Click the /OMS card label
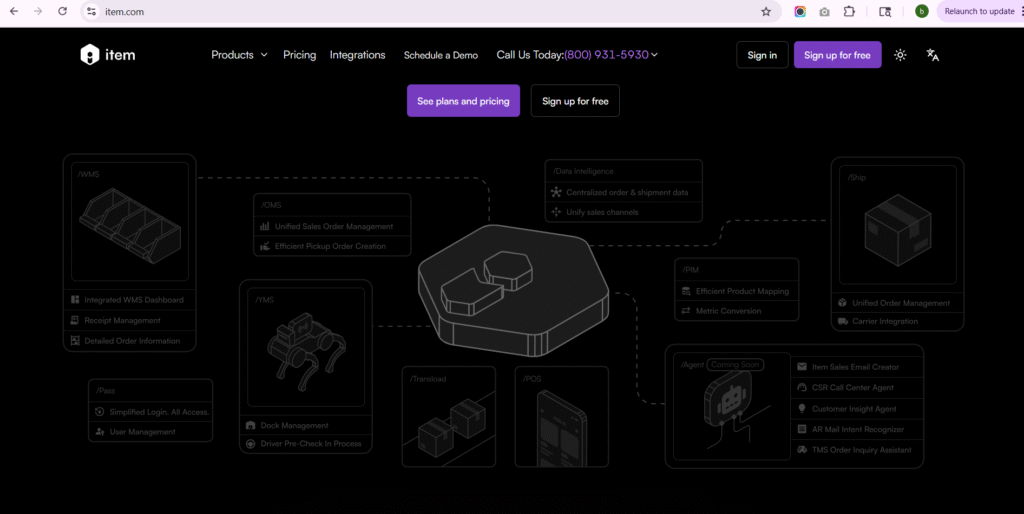1024x514 pixels. (271, 205)
